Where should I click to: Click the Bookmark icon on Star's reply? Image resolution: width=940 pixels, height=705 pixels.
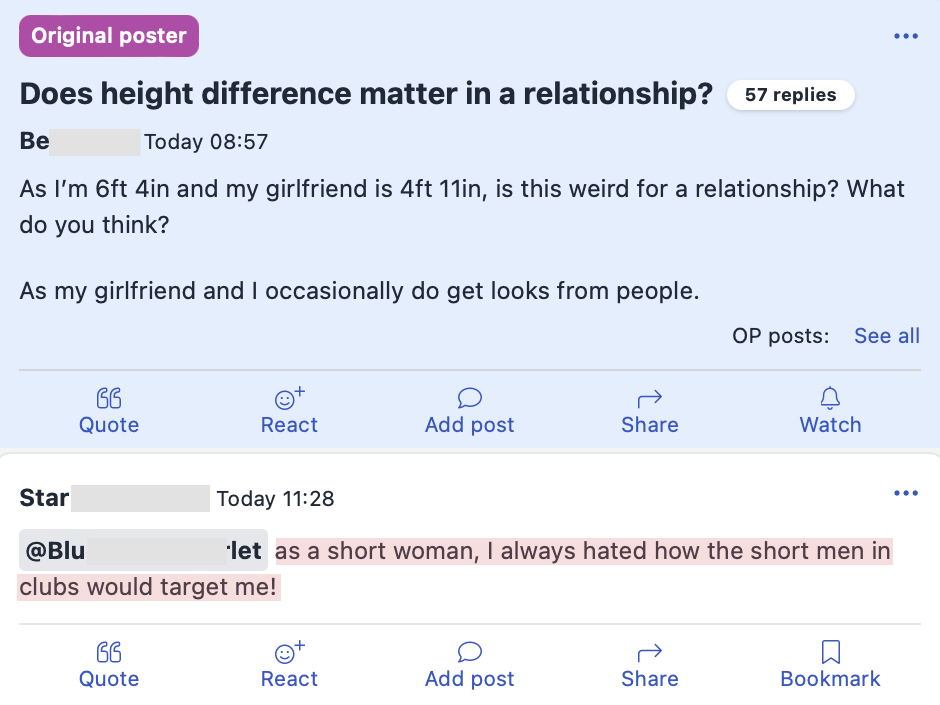point(830,651)
